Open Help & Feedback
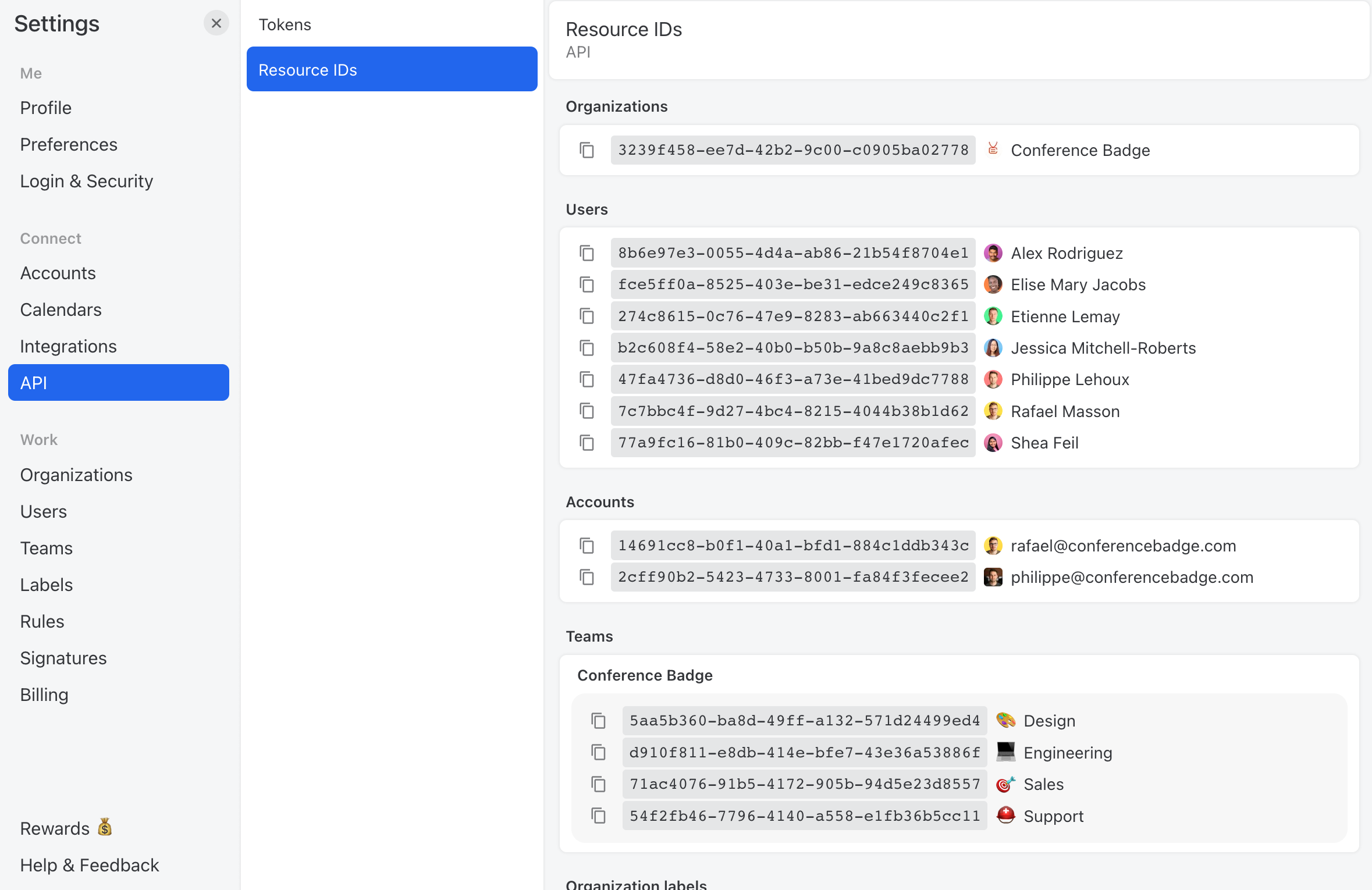Viewport: 1372px width, 890px height. coord(90,865)
